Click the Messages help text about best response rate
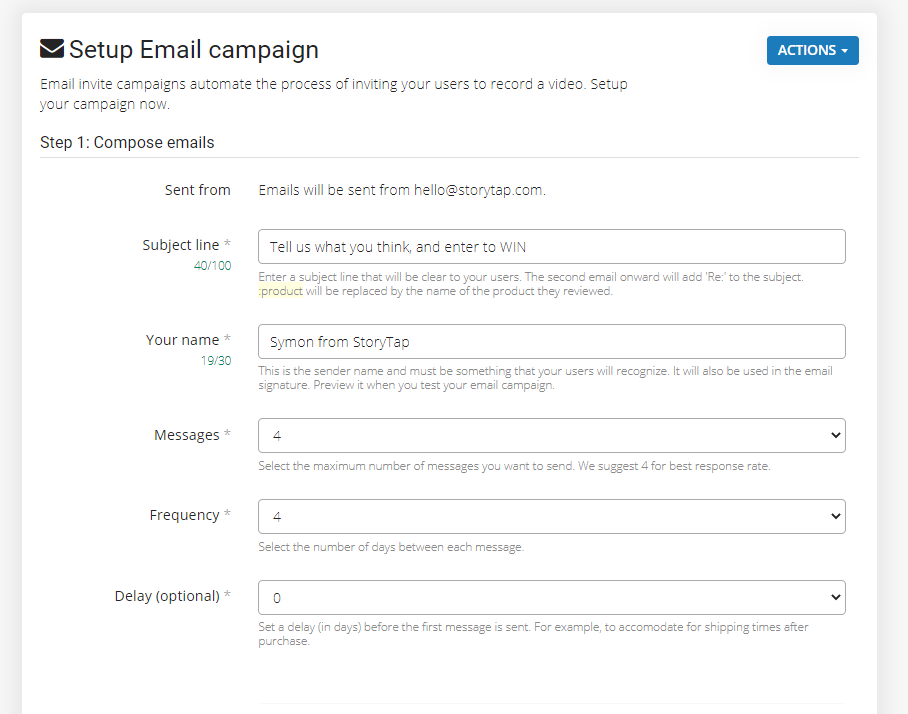This screenshot has width=908, height=714. [x=514, y=466]
